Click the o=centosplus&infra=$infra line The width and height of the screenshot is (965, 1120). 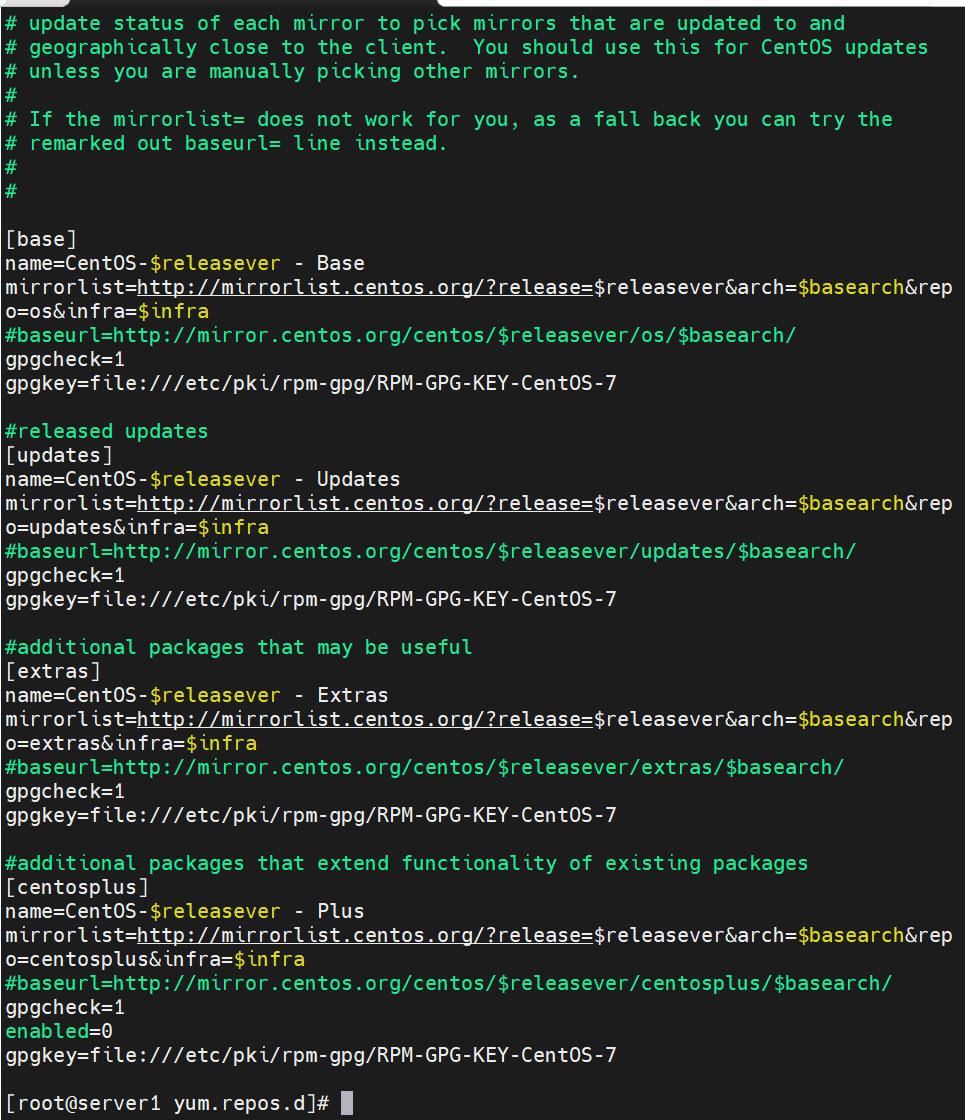pos(155,959)
